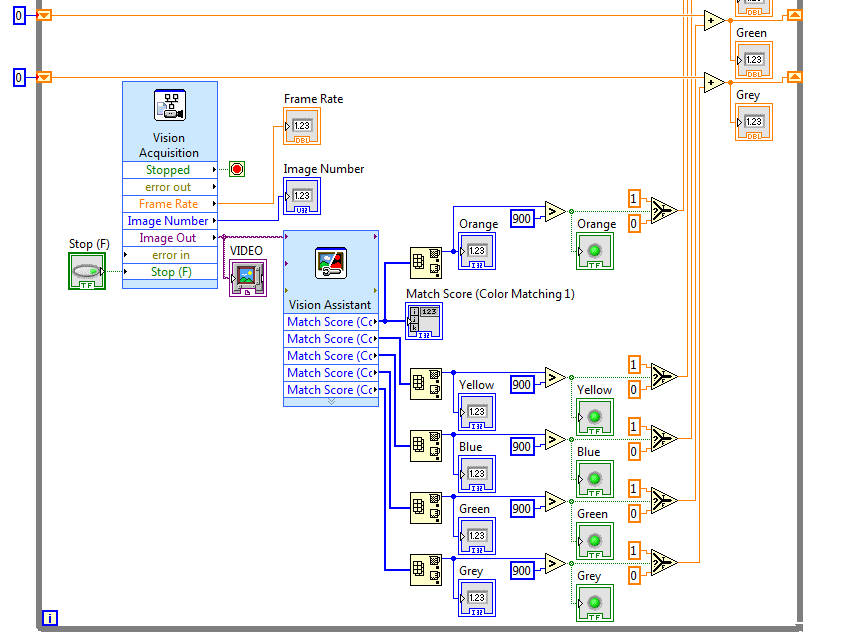The width and height of the screenshot is (849, 633).
Task: Select the Image Number U32 indicator terminal
Action: tap(302, 196)
